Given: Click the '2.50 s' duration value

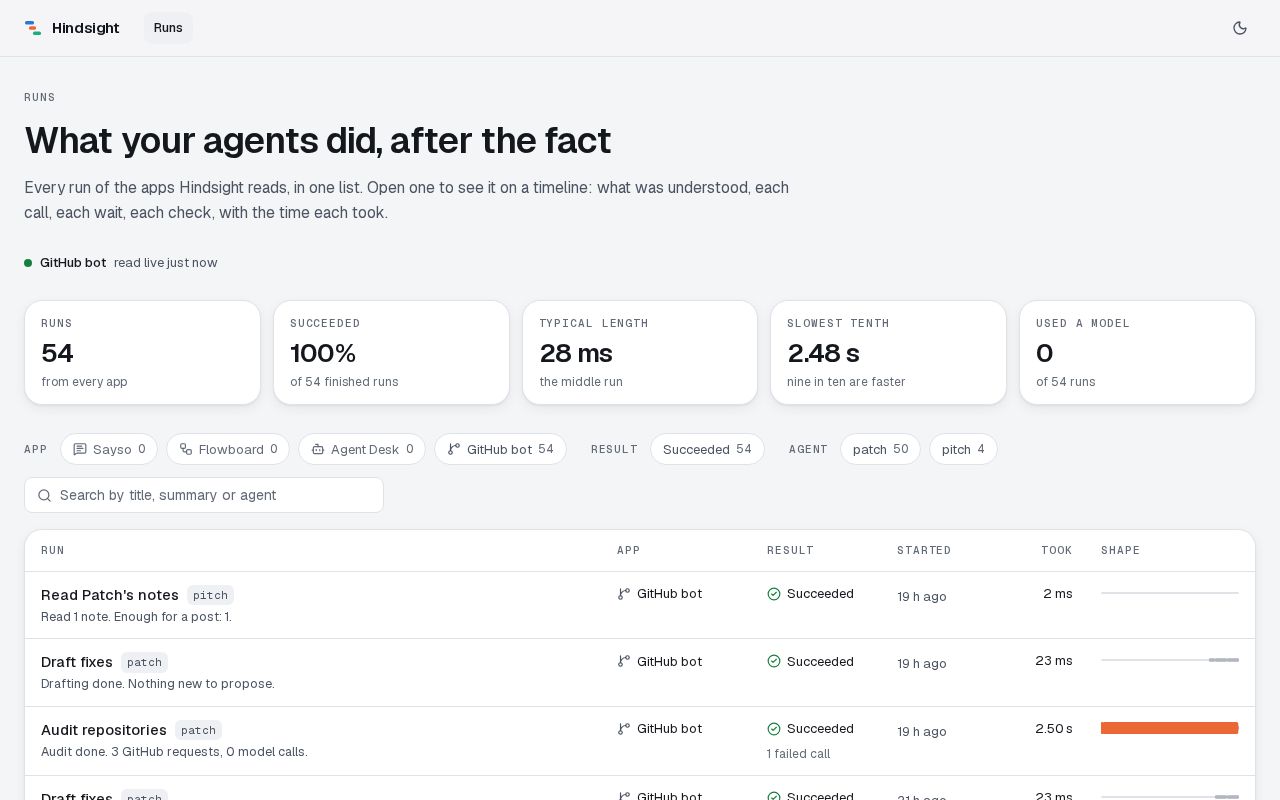Looking at the screenshot, I should (x=1054, y=729).
